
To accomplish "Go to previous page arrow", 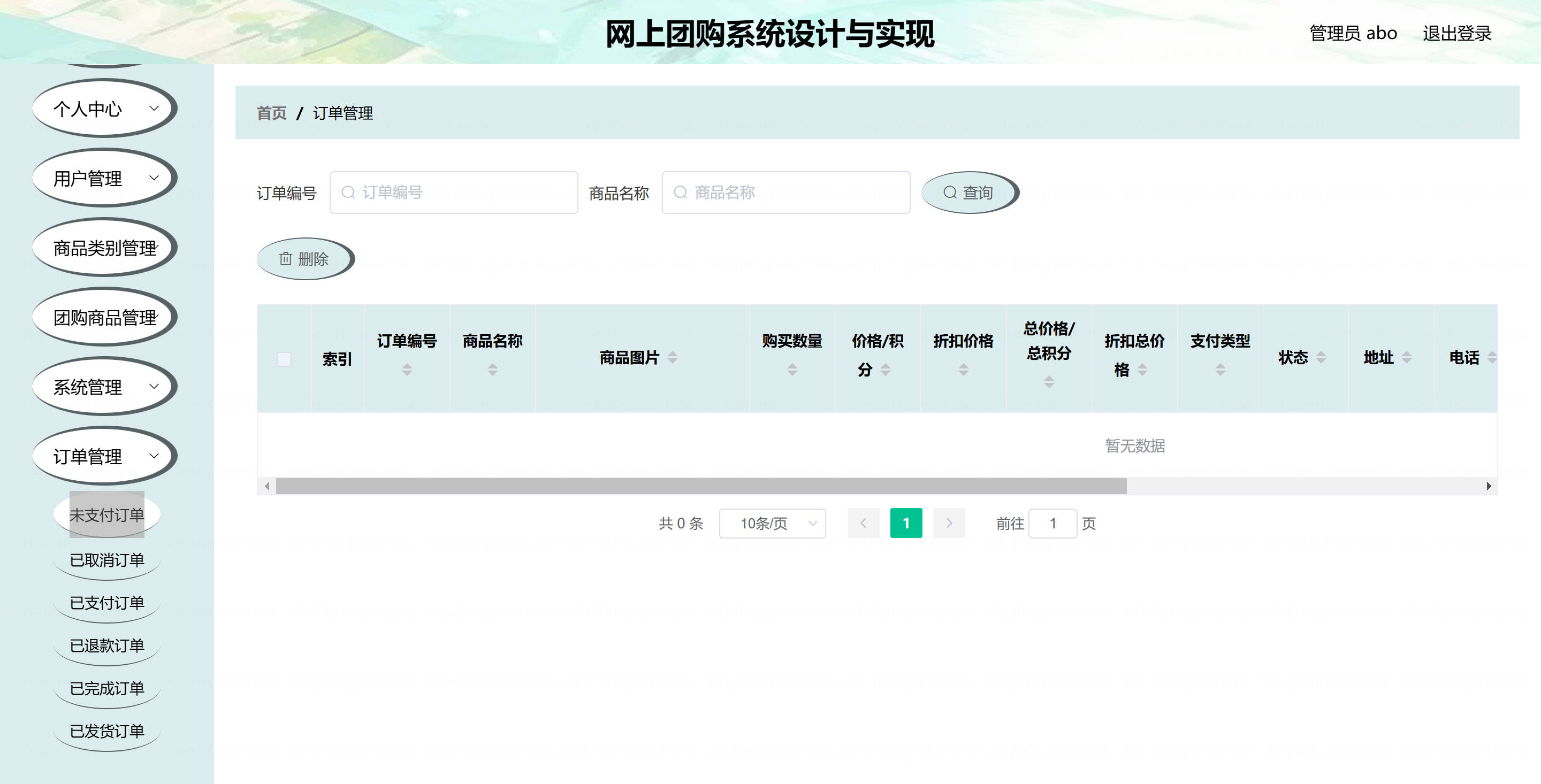I will pos(863,523).
